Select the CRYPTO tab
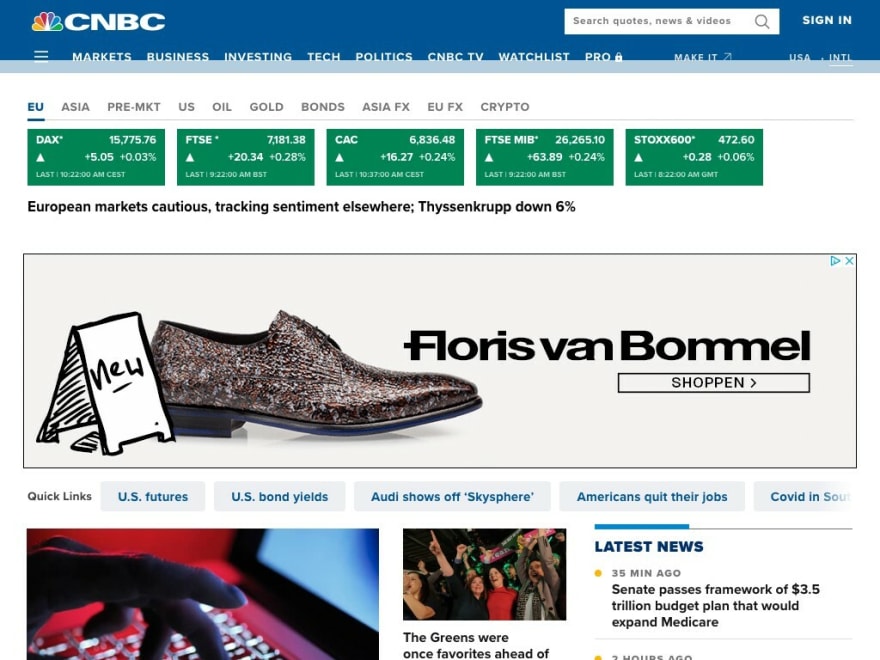880x660 pixels. (x=505, y=107)
